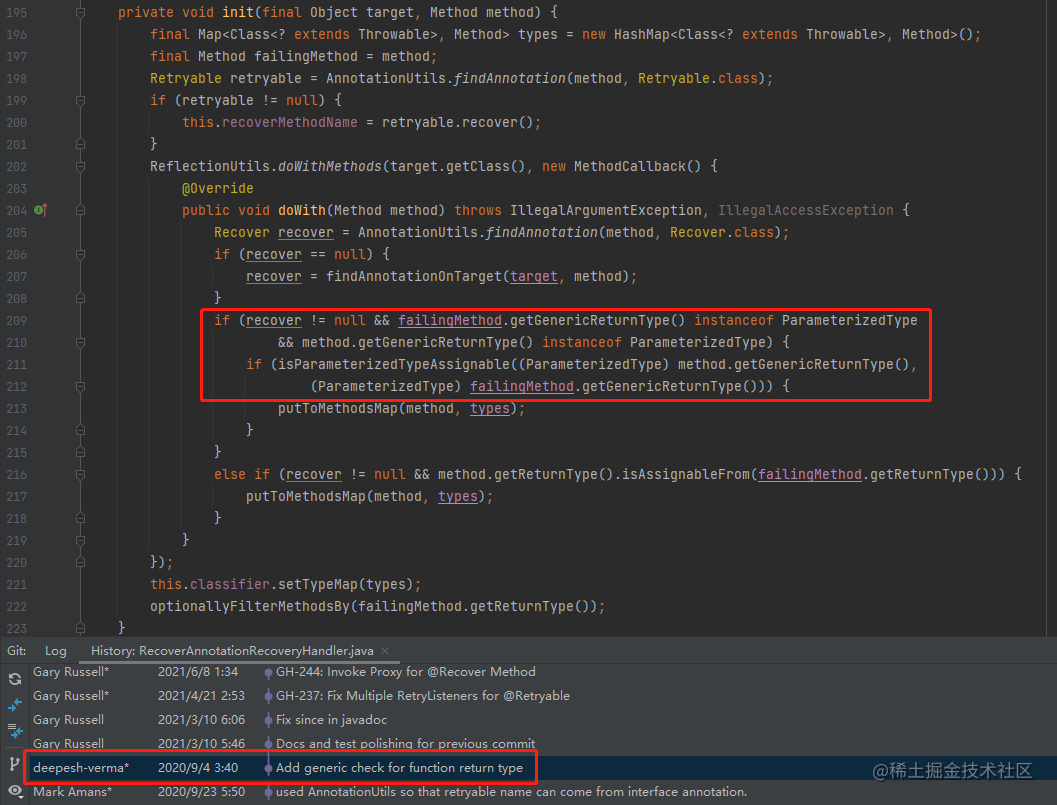
Task: Click doWithMethods call on line 202
Action: click(330, 166)
